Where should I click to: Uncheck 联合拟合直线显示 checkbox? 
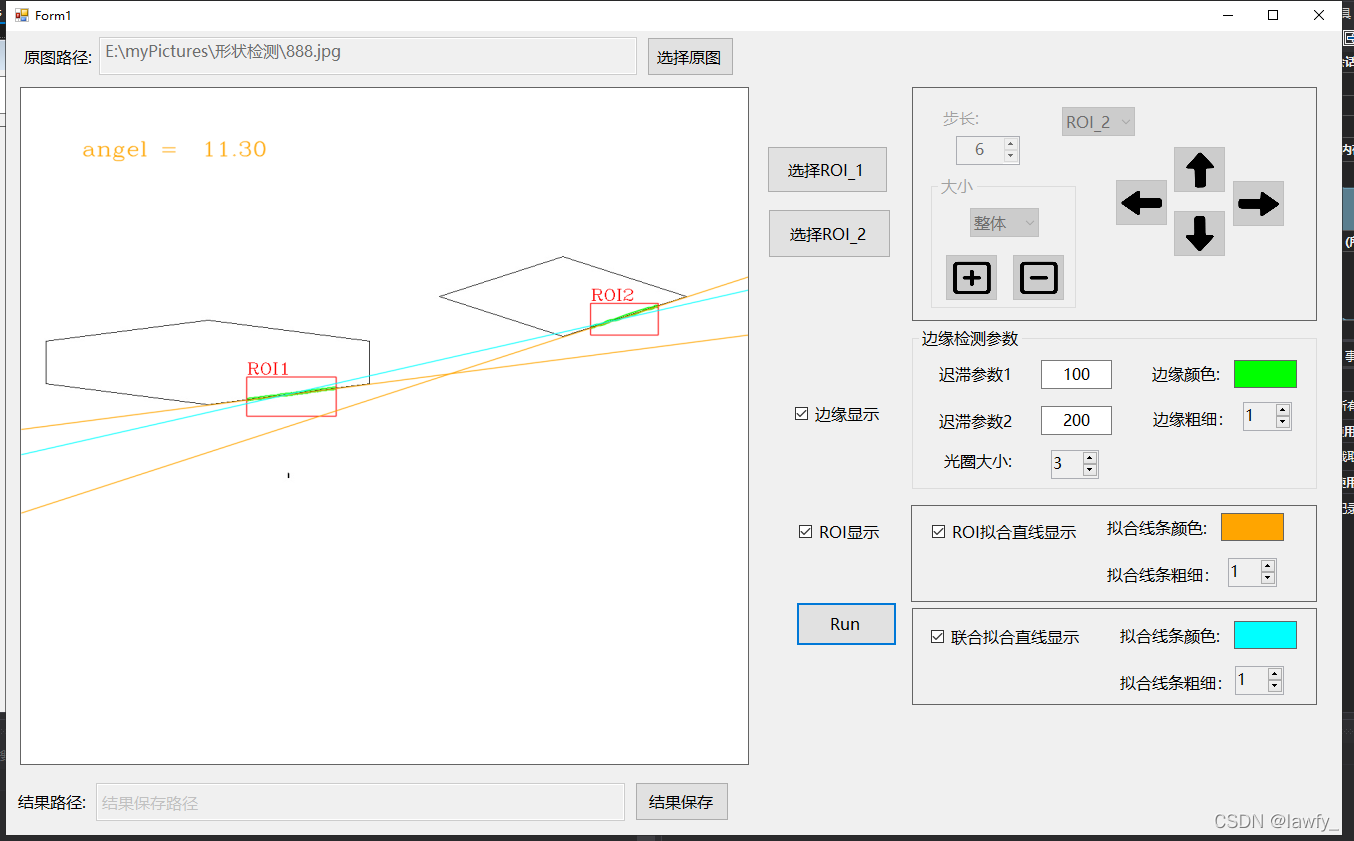[937, 637]
